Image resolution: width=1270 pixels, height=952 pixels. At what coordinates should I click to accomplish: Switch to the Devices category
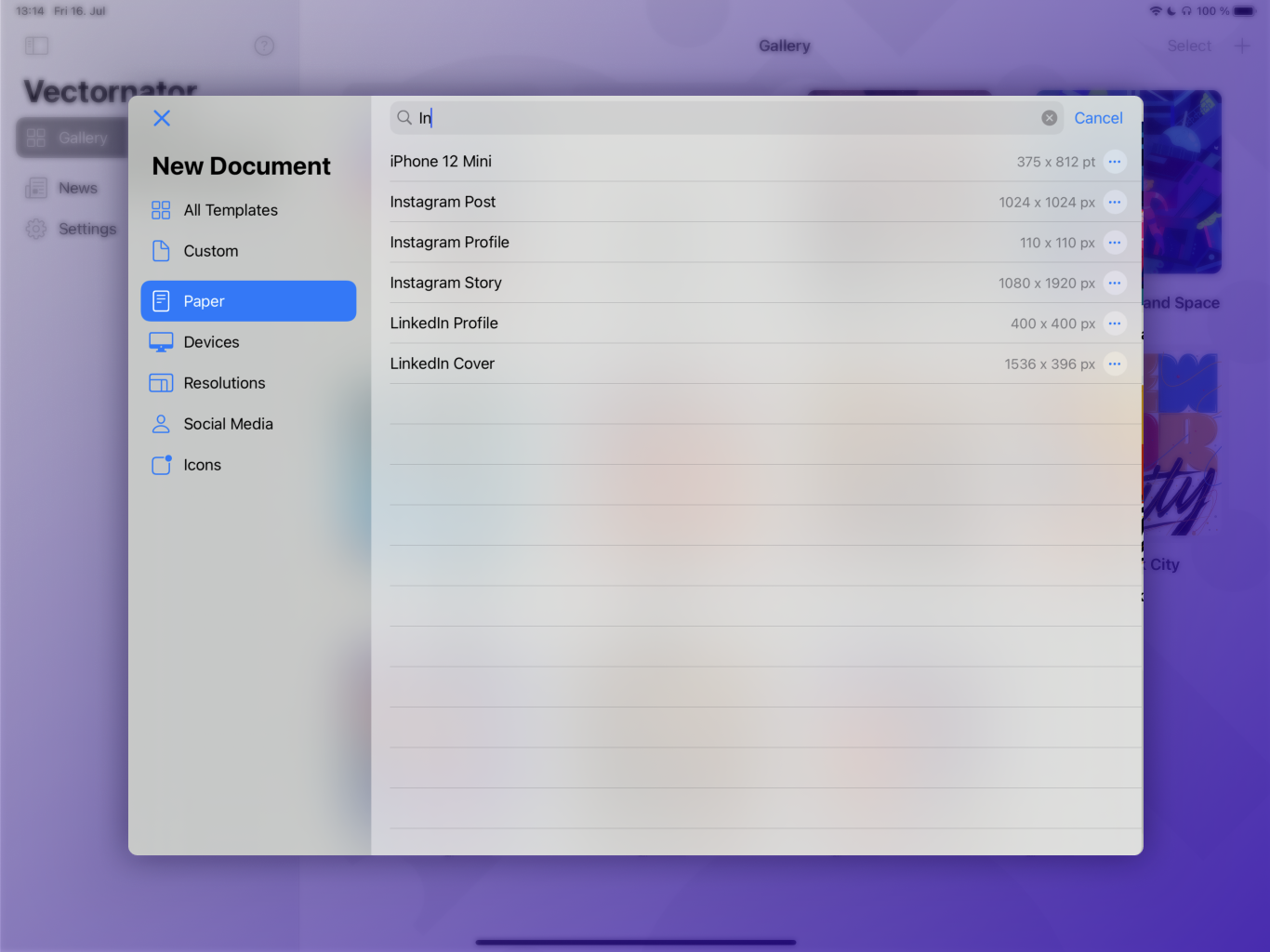tap(248, 342)
